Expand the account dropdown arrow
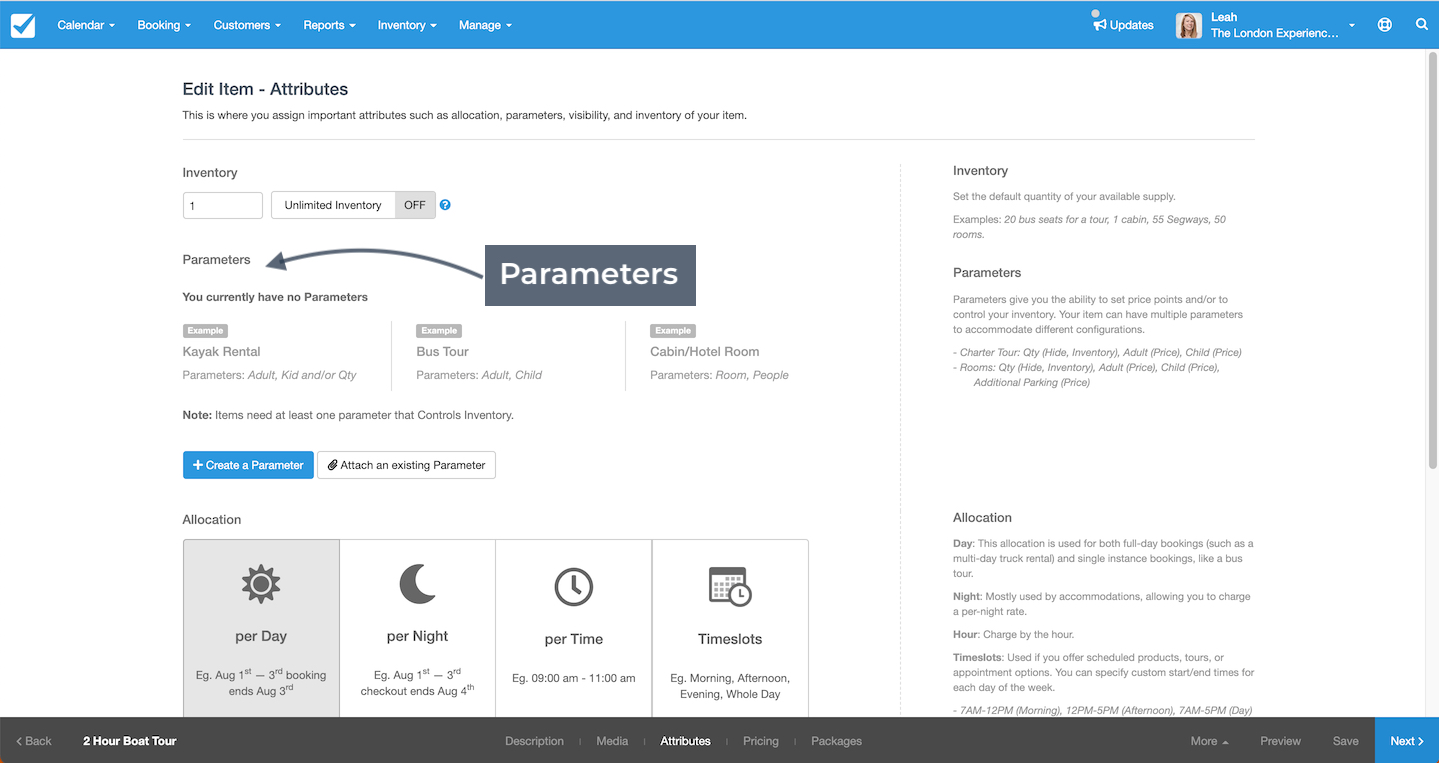 click(1352, 26)
